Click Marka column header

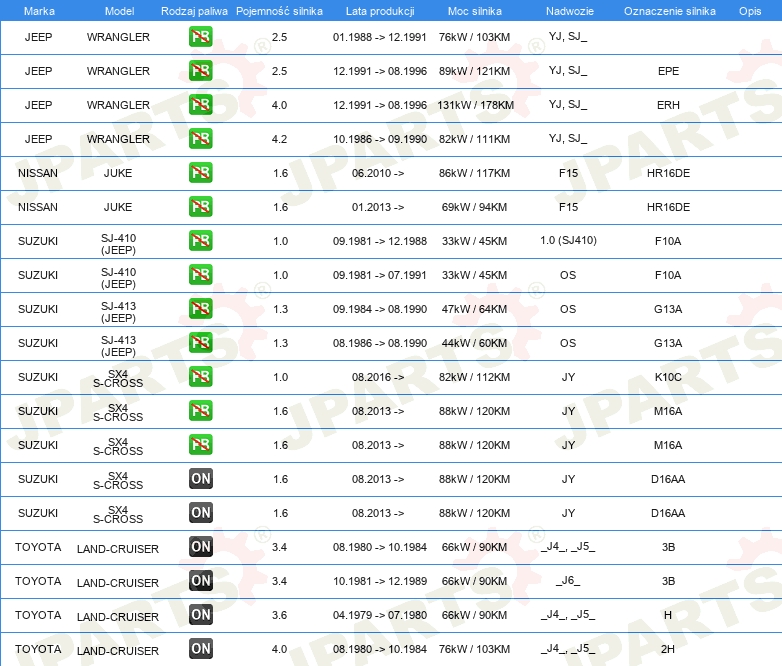click(39, 11)
